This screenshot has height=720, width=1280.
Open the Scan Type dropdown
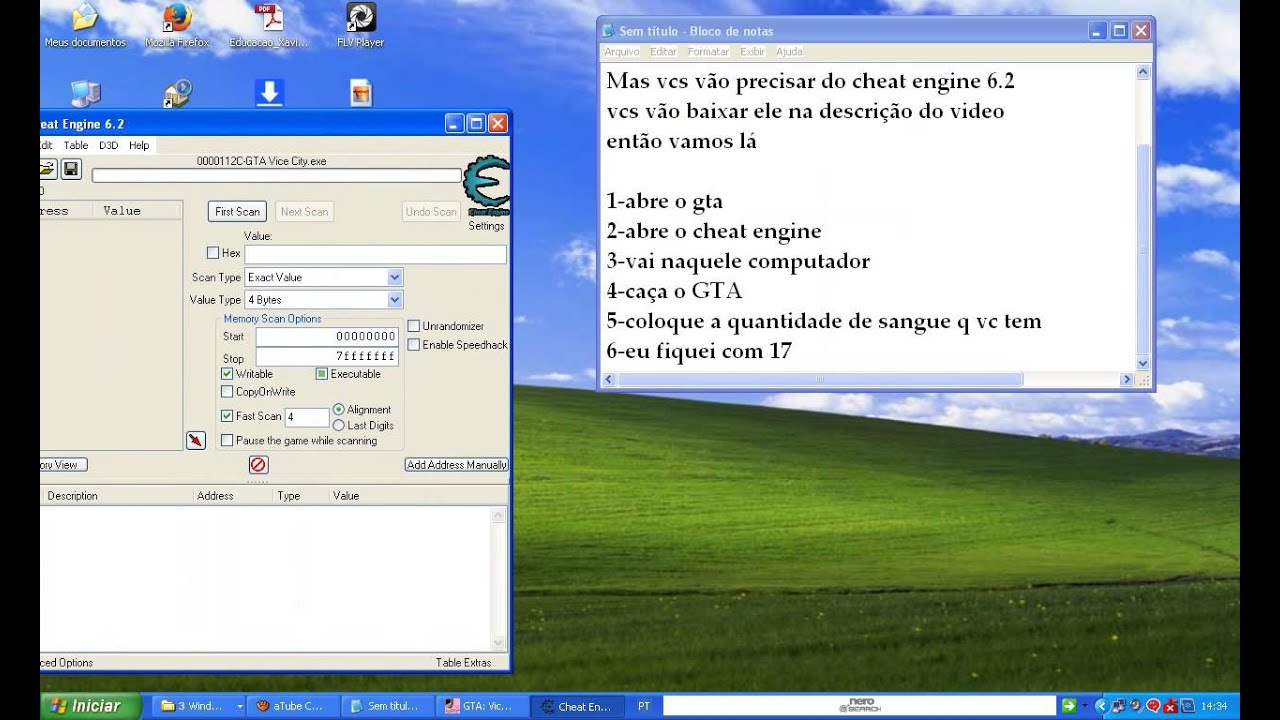(394, 277)
